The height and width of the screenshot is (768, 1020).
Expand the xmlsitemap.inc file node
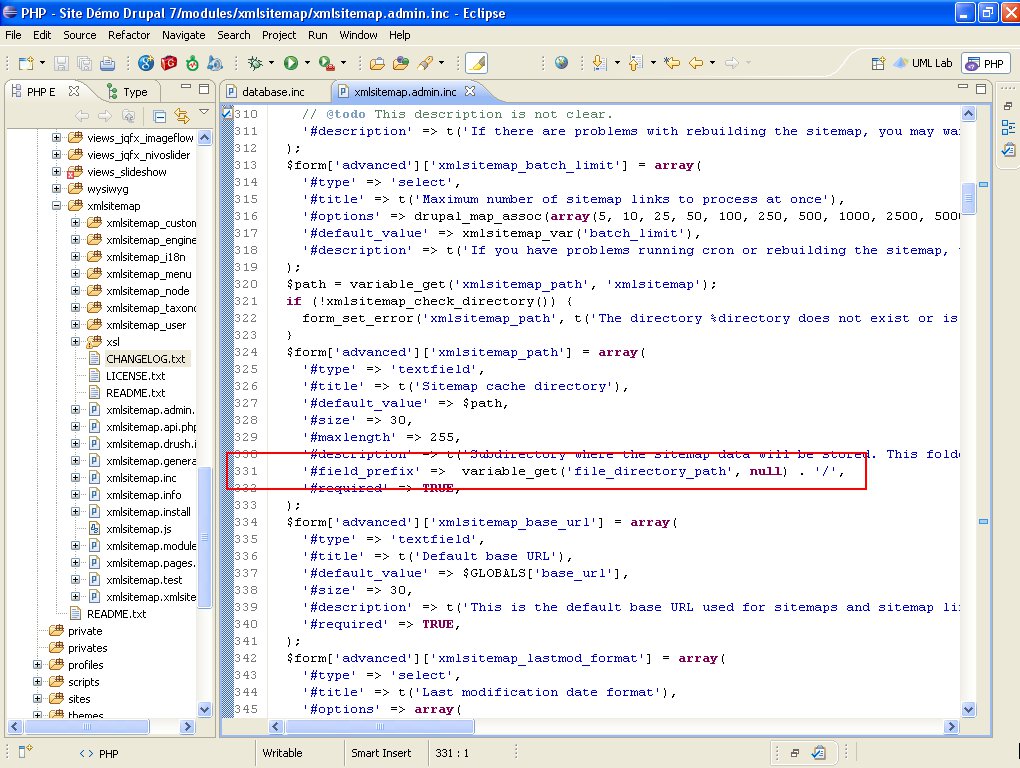tap(75, 477)
